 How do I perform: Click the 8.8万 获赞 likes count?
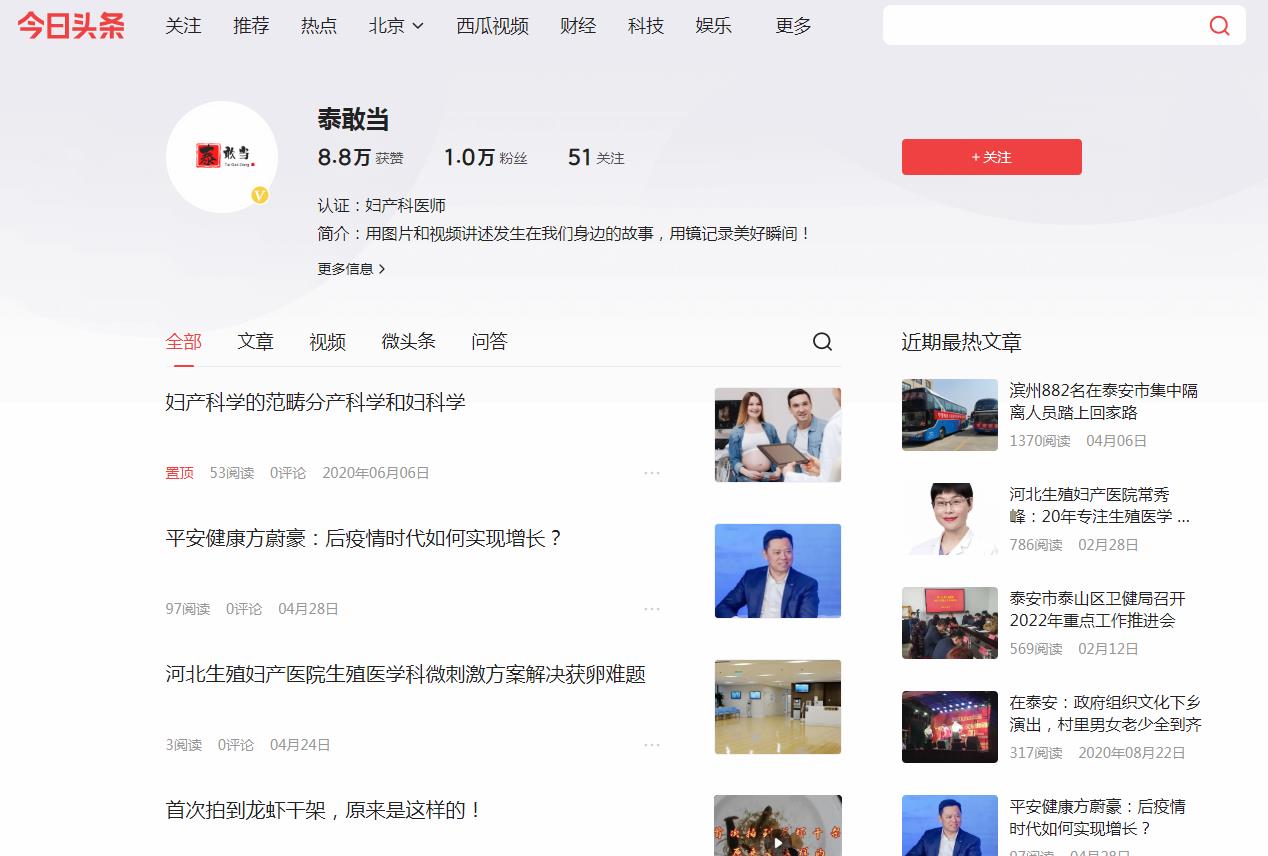tap(361, 157)
